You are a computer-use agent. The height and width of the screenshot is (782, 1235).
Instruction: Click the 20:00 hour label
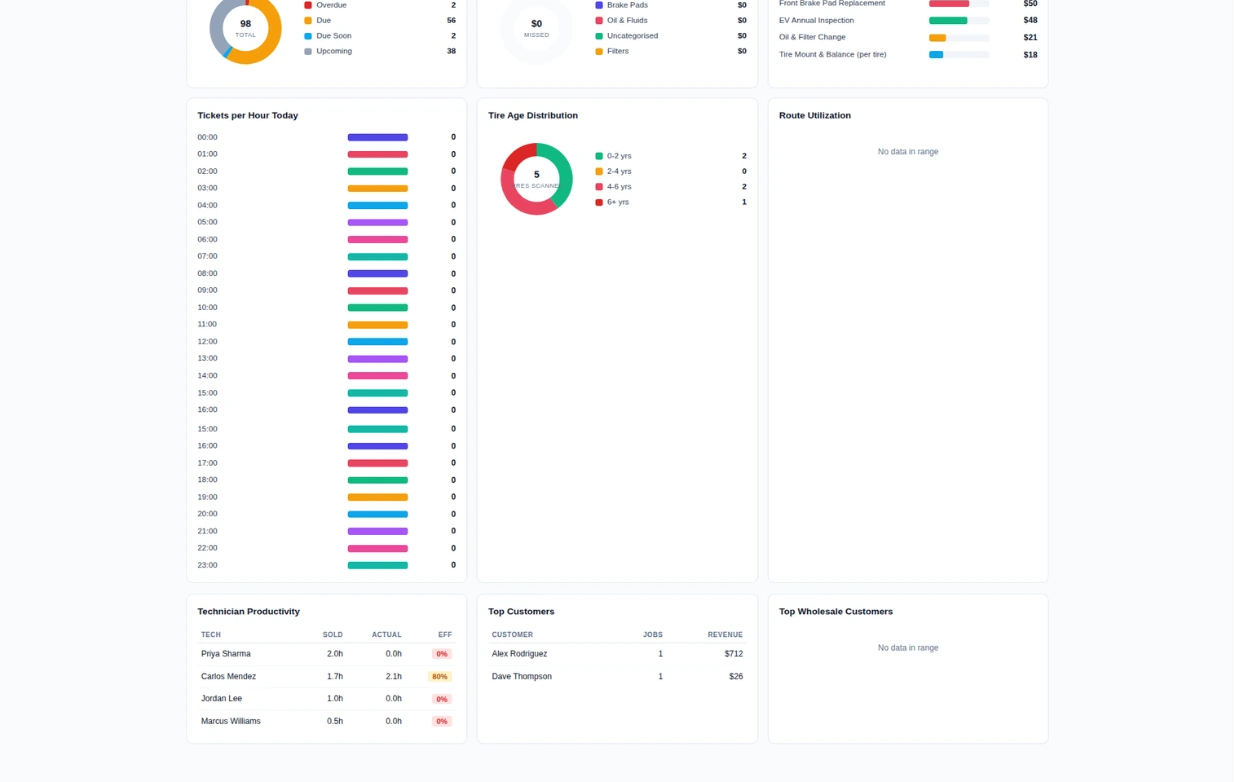pyautogui.click(x=207, y=514)
